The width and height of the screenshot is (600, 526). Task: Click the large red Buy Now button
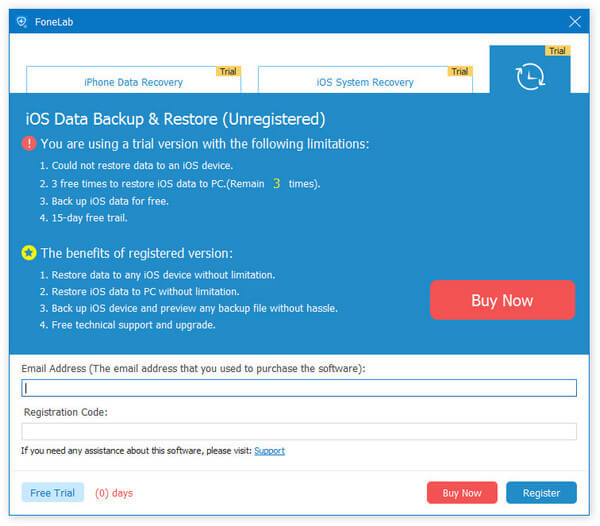tap(502, 300)
